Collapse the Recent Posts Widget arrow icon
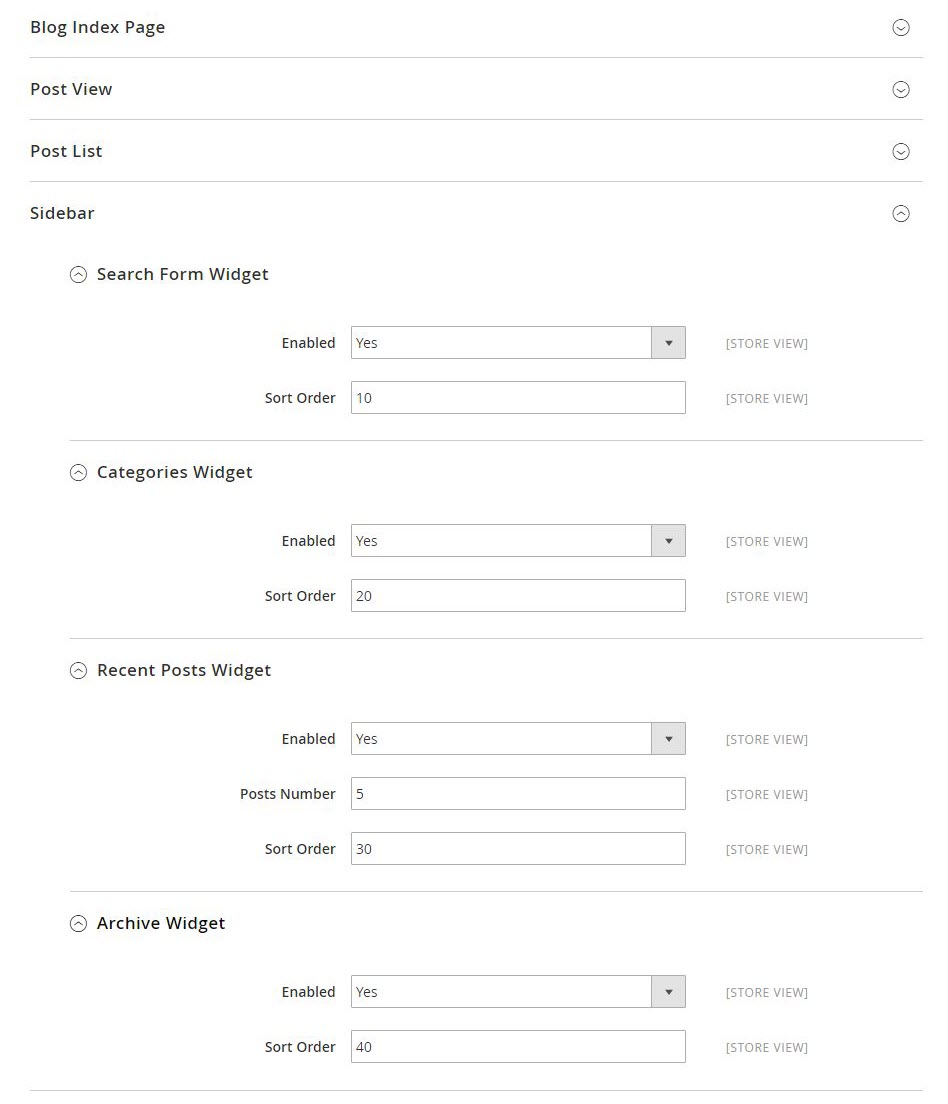Screen dimensions: 948x1104 (x=79, y=670)
